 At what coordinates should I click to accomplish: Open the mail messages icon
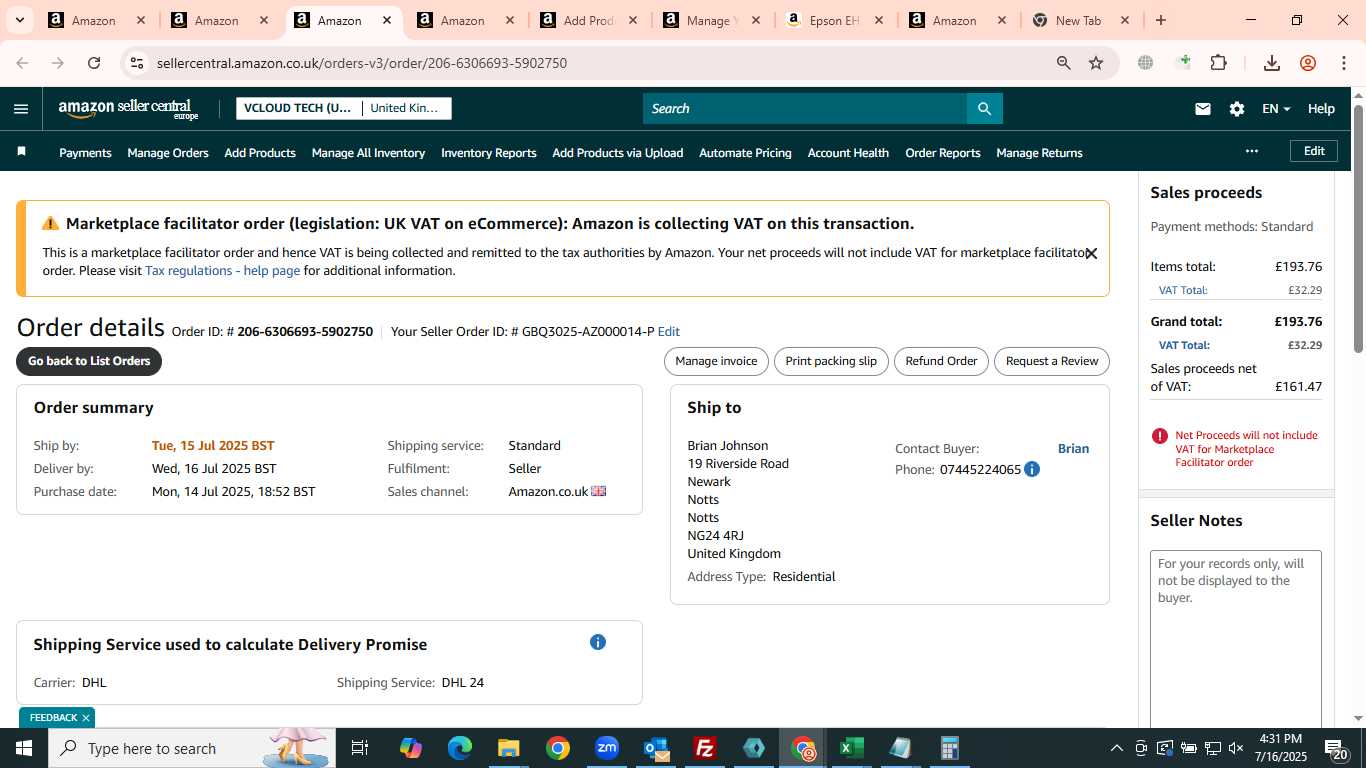tap(1203, 109)
